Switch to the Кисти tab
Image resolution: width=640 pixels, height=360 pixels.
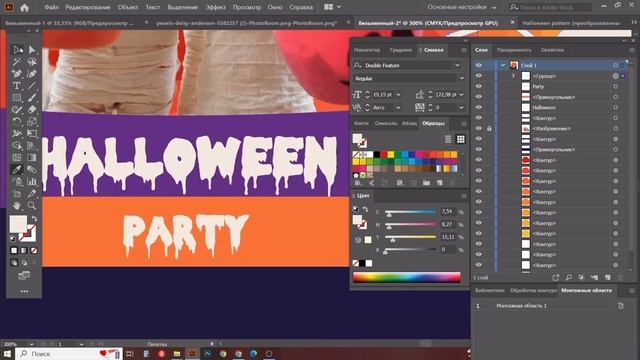pyautogui.click(x=361, y=123)
